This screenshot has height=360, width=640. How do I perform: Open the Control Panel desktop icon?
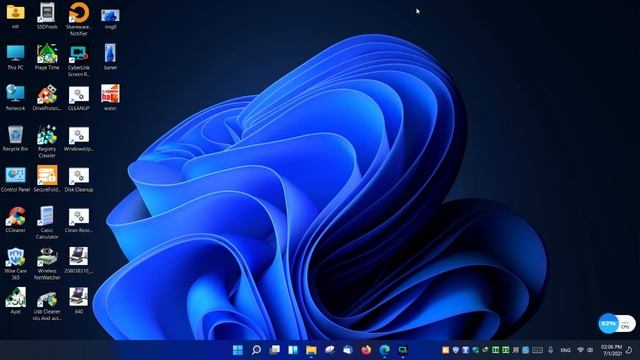coord(16,179)
